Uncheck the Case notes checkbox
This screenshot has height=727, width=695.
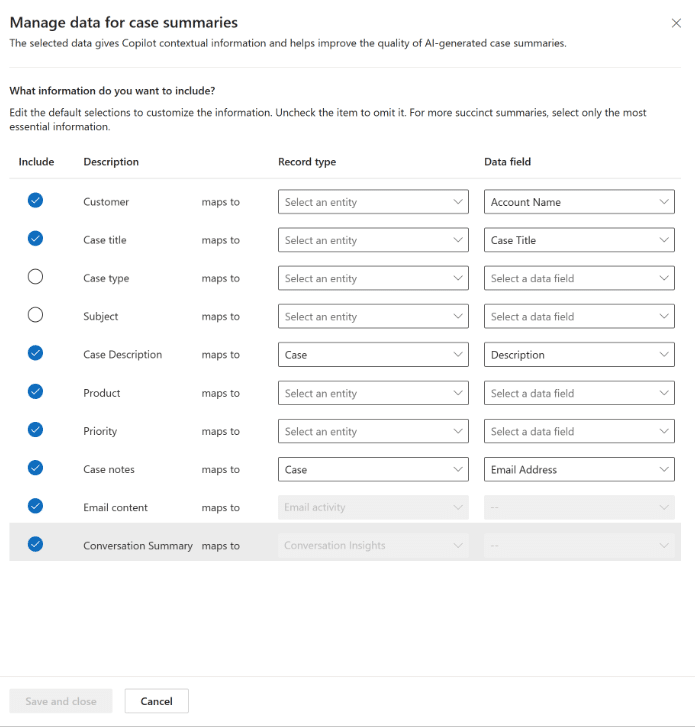[36, 468]
